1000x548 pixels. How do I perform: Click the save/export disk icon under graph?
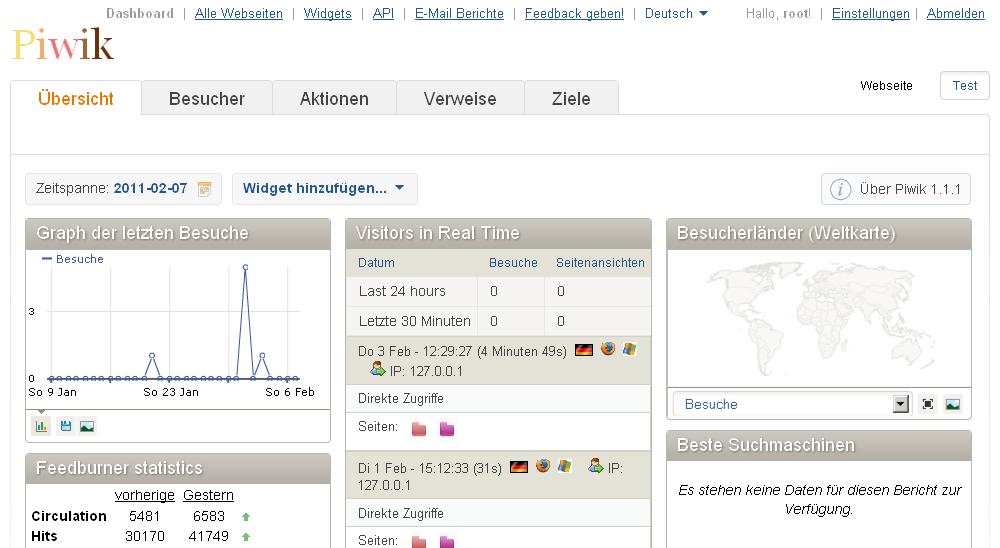[65, 426]
